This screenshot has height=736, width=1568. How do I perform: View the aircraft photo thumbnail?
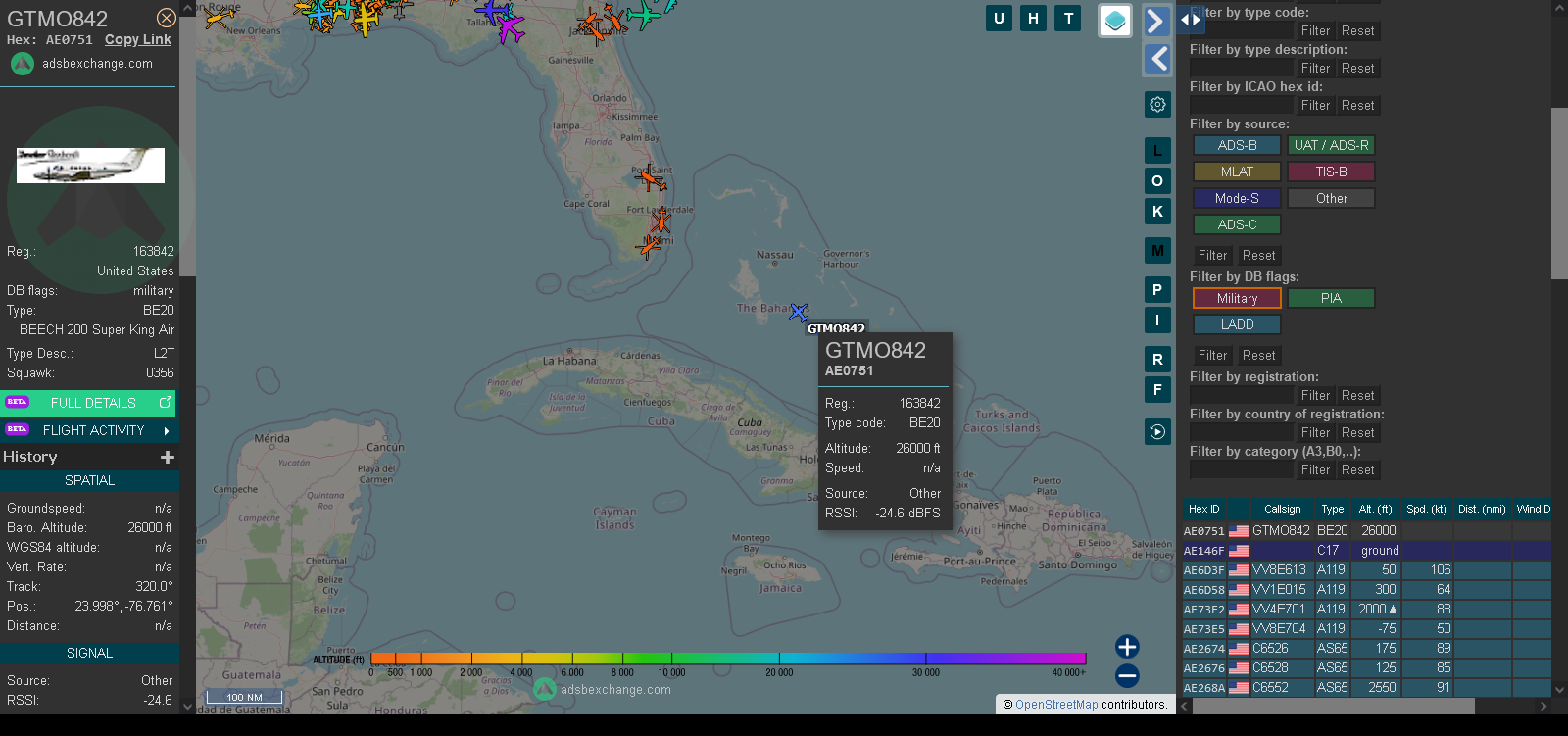tap(90, 166)
